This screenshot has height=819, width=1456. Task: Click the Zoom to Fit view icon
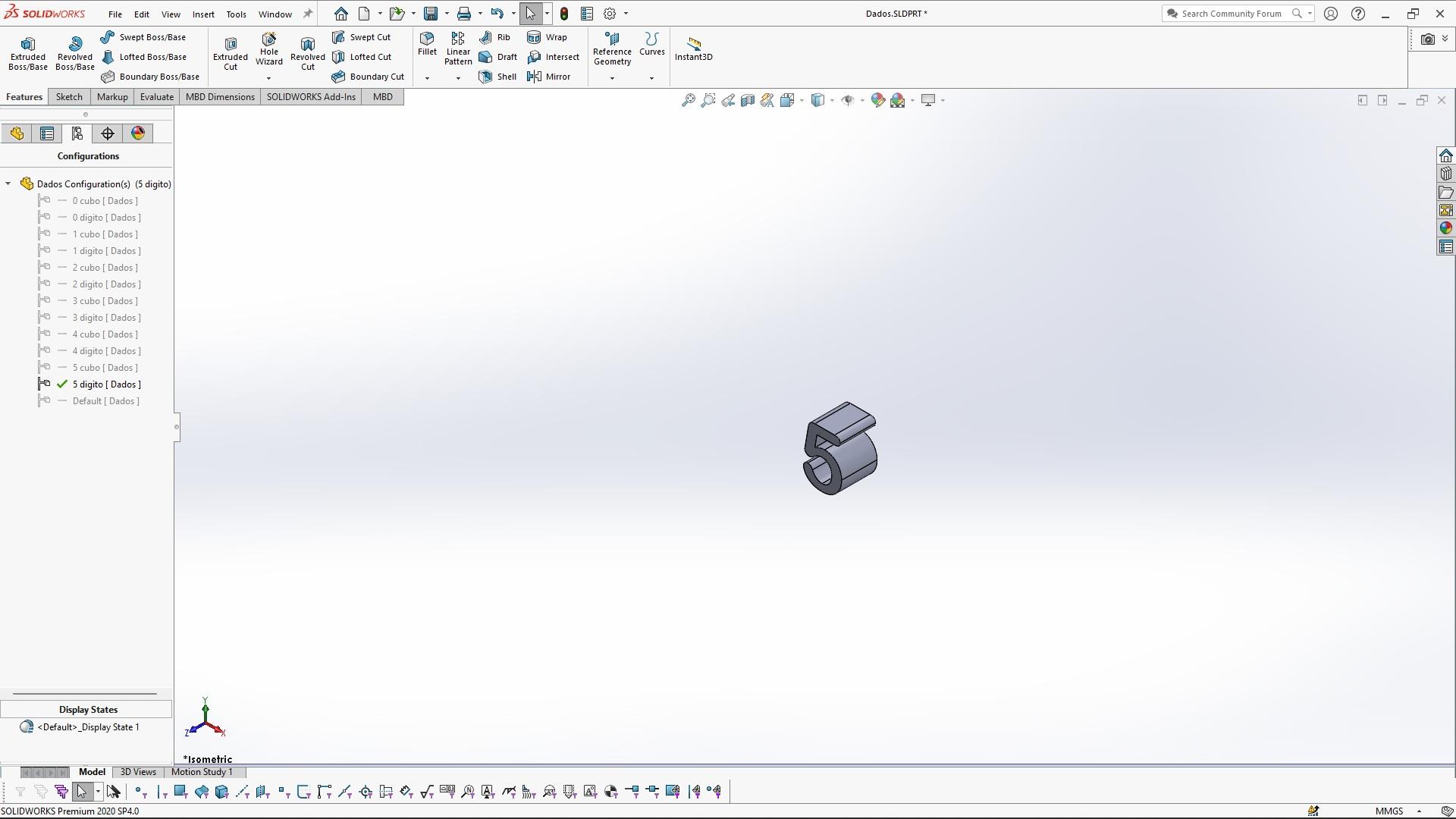[x=688, y=100]
